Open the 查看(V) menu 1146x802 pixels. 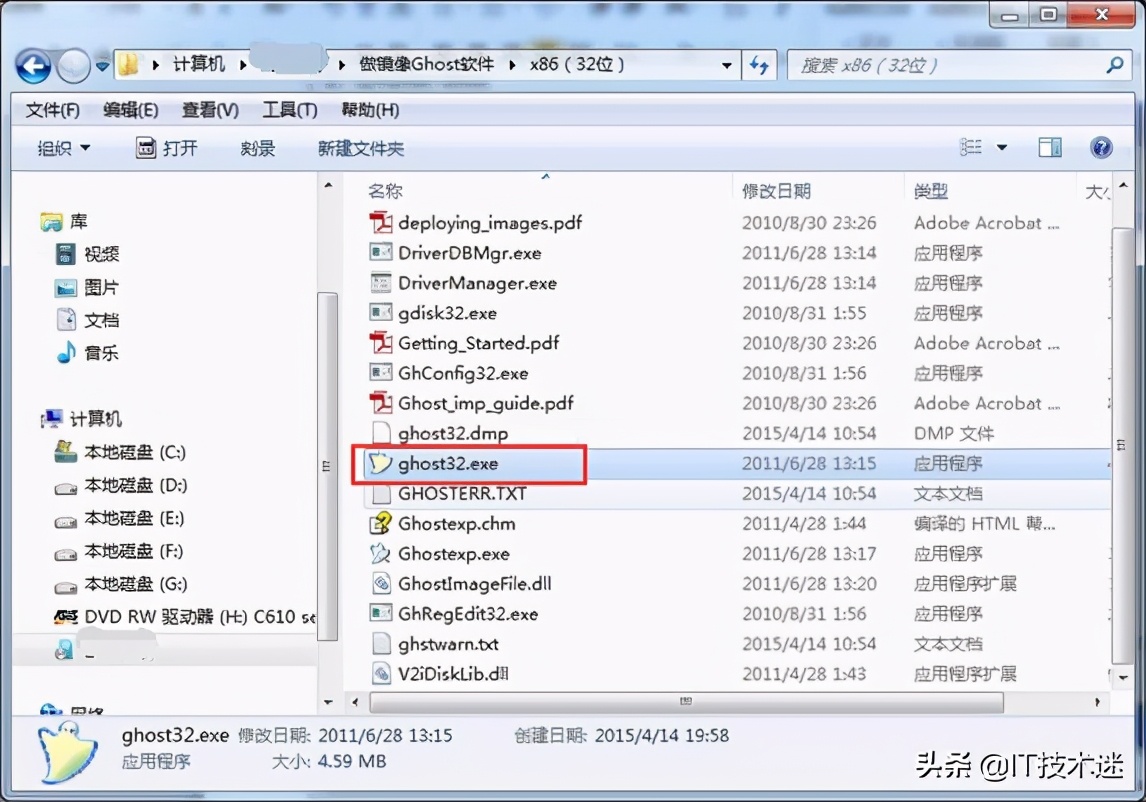[210, 110]
